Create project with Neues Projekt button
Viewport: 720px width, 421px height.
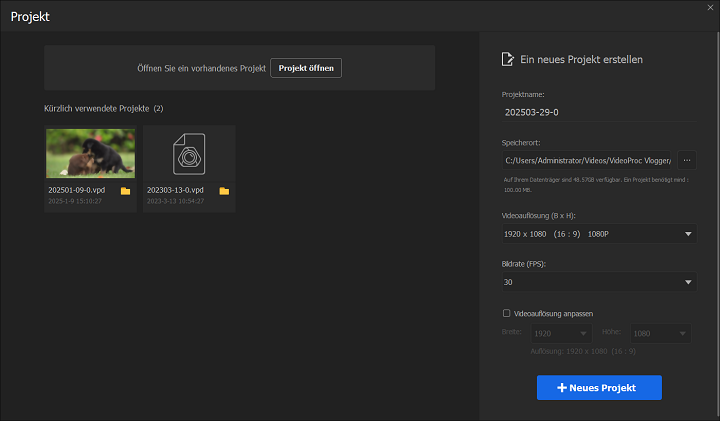[599, 387]
